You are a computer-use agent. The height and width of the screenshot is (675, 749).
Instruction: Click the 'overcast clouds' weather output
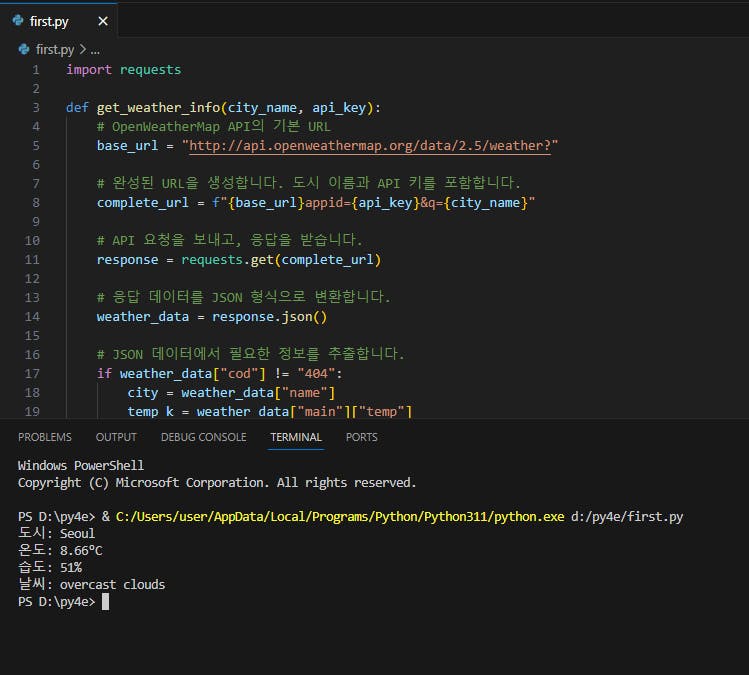(112, 585)
